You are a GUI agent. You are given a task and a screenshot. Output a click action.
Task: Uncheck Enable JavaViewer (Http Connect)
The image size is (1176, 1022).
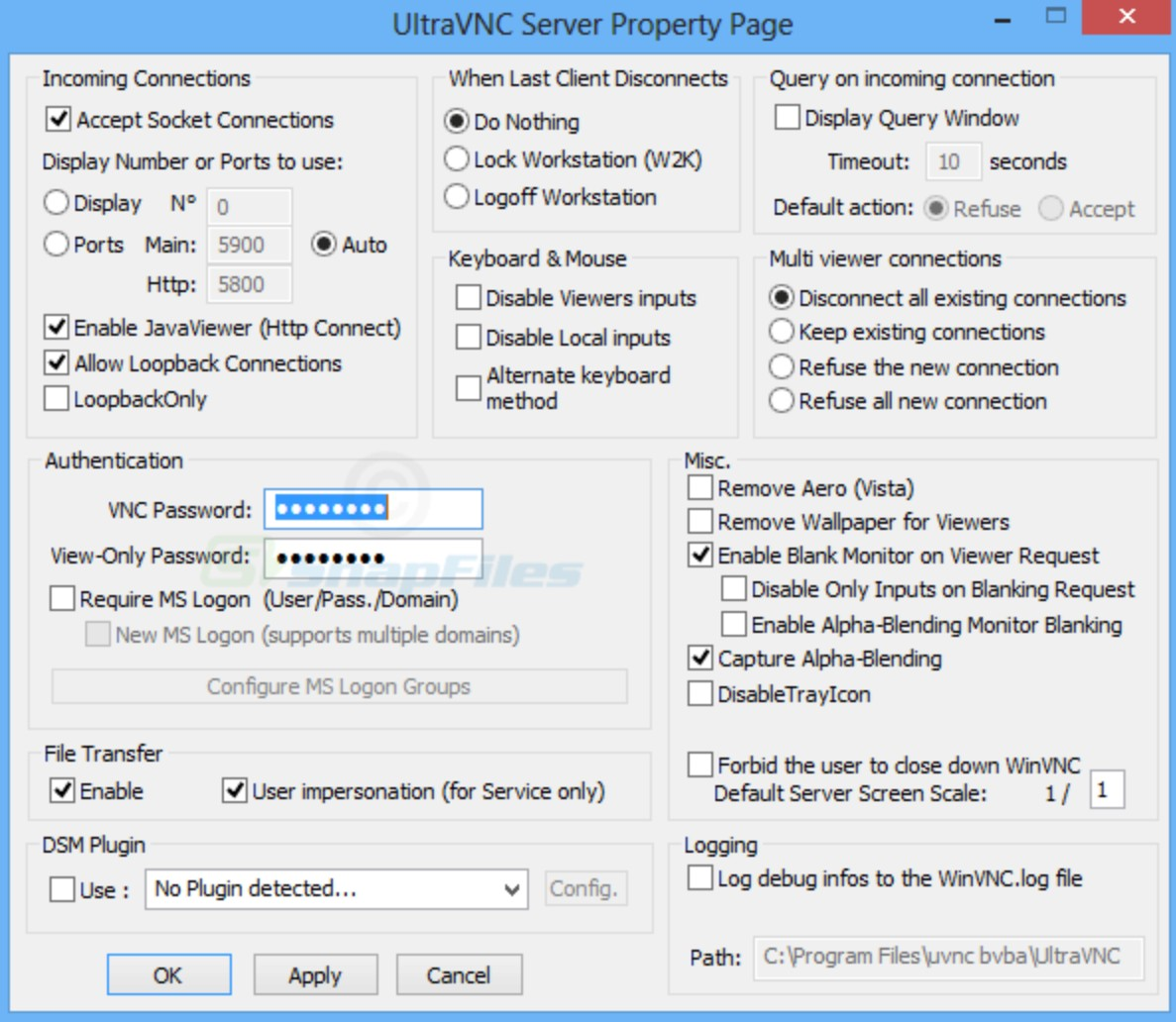pos(56,328)
